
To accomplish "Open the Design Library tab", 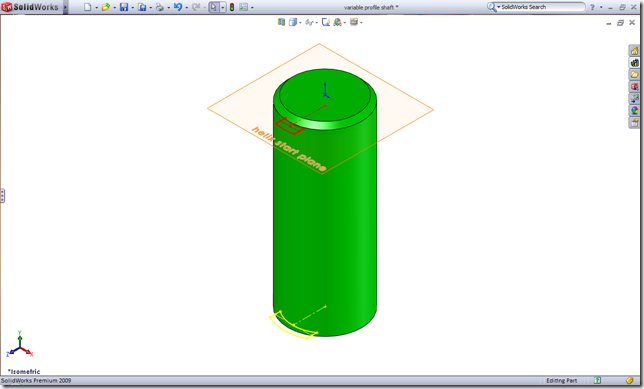I will pyautogui.click(x=634, y=62).
